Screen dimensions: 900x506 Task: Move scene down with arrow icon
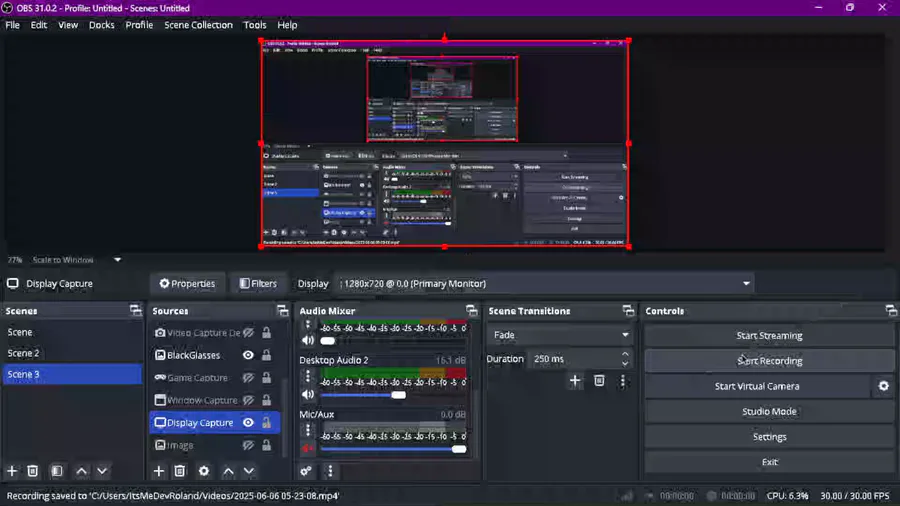point(102,471)
